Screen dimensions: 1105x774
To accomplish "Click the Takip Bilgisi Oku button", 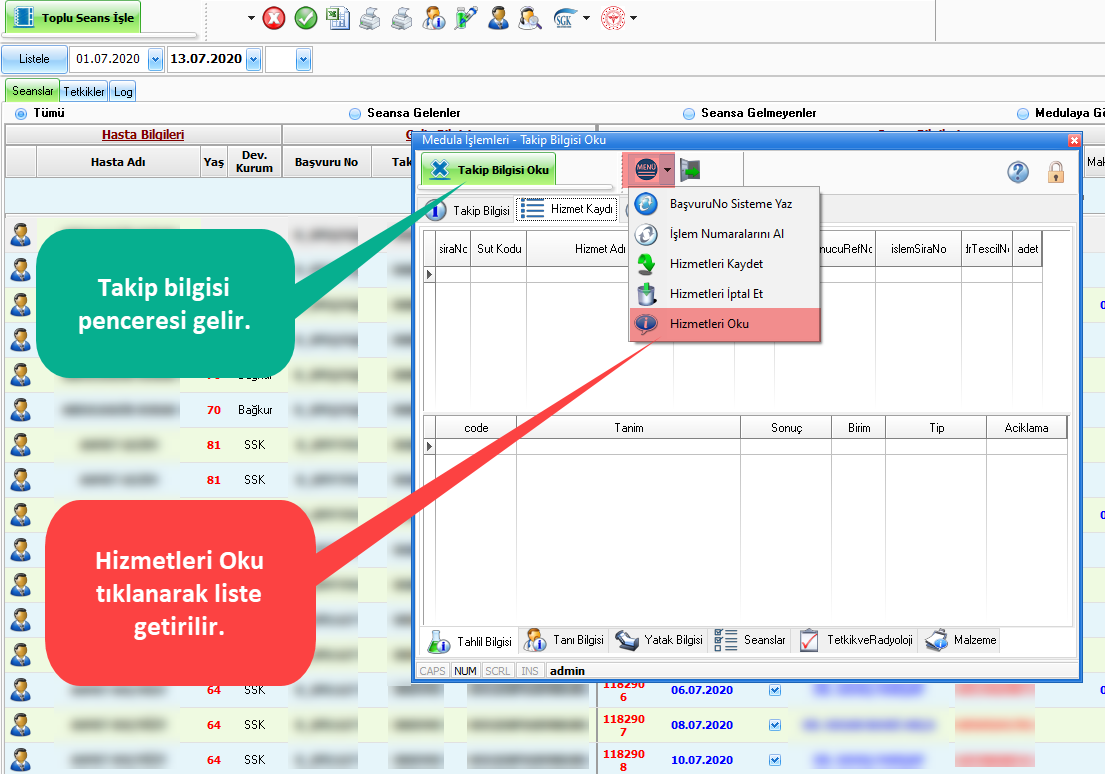I will 488,170.
